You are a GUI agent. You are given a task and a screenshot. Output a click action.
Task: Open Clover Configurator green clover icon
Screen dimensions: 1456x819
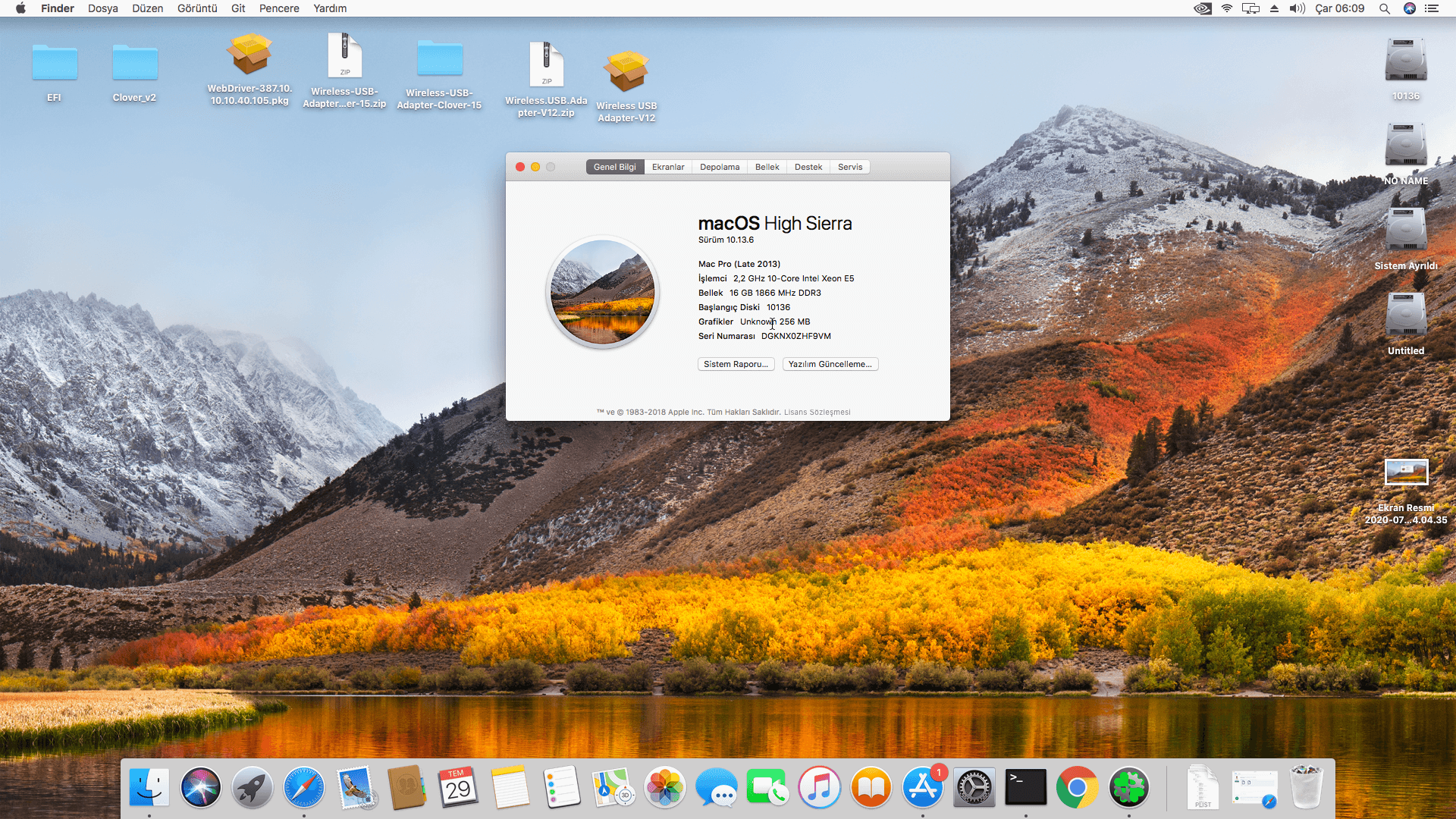pyautogui.click(x=1128, y=787)
